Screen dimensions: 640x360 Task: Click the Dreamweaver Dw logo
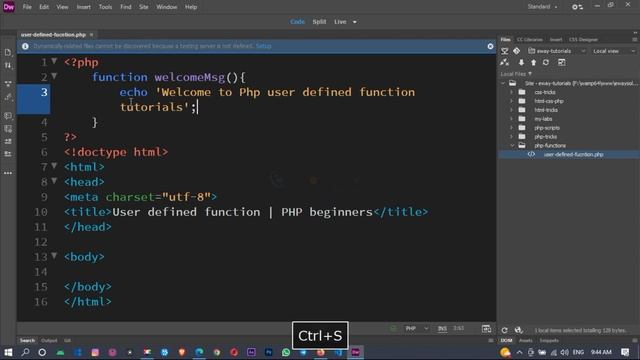click(x=9, y=7)
